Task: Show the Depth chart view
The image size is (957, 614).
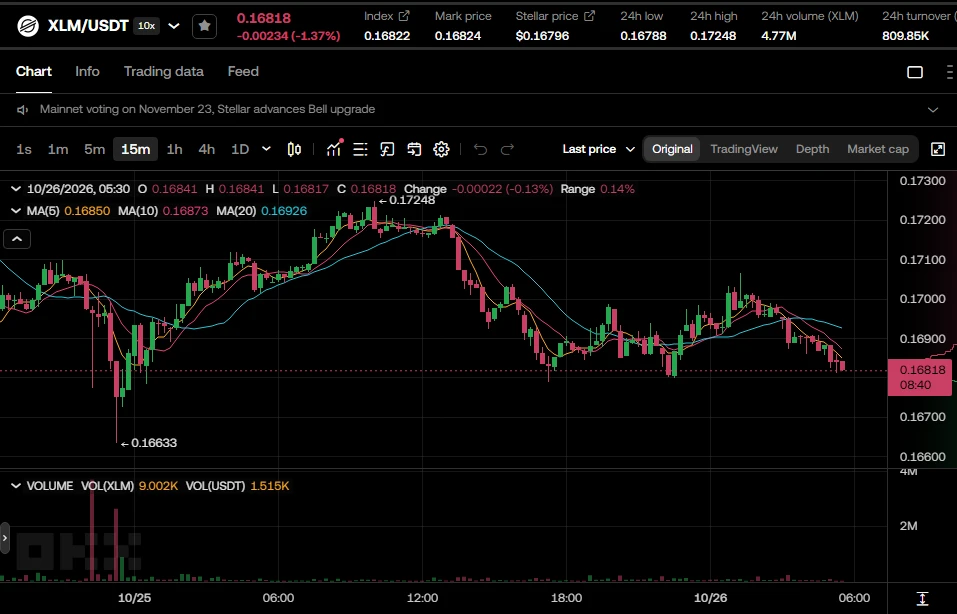Action: 812,149
